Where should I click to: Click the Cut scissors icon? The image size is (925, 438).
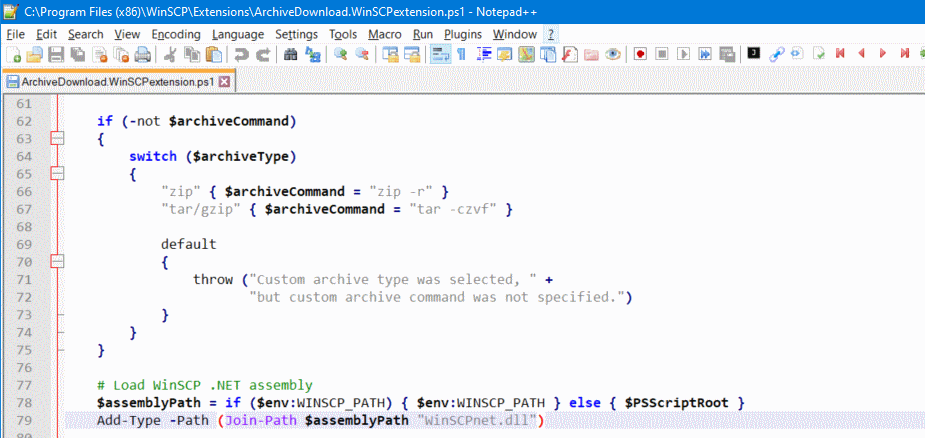[170, 54]
